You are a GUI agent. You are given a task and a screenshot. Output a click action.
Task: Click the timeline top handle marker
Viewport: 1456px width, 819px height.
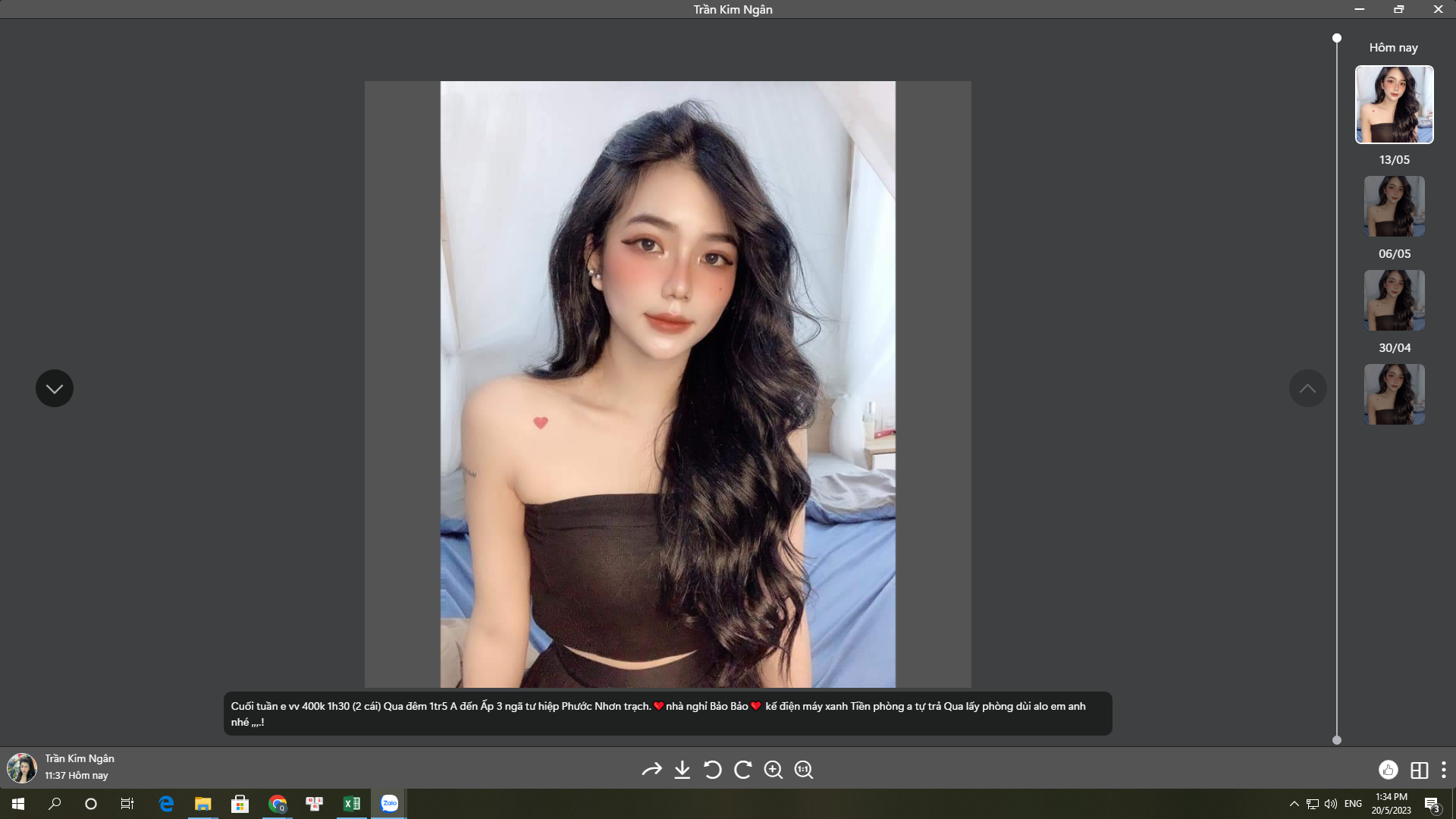coord(1337,38)
